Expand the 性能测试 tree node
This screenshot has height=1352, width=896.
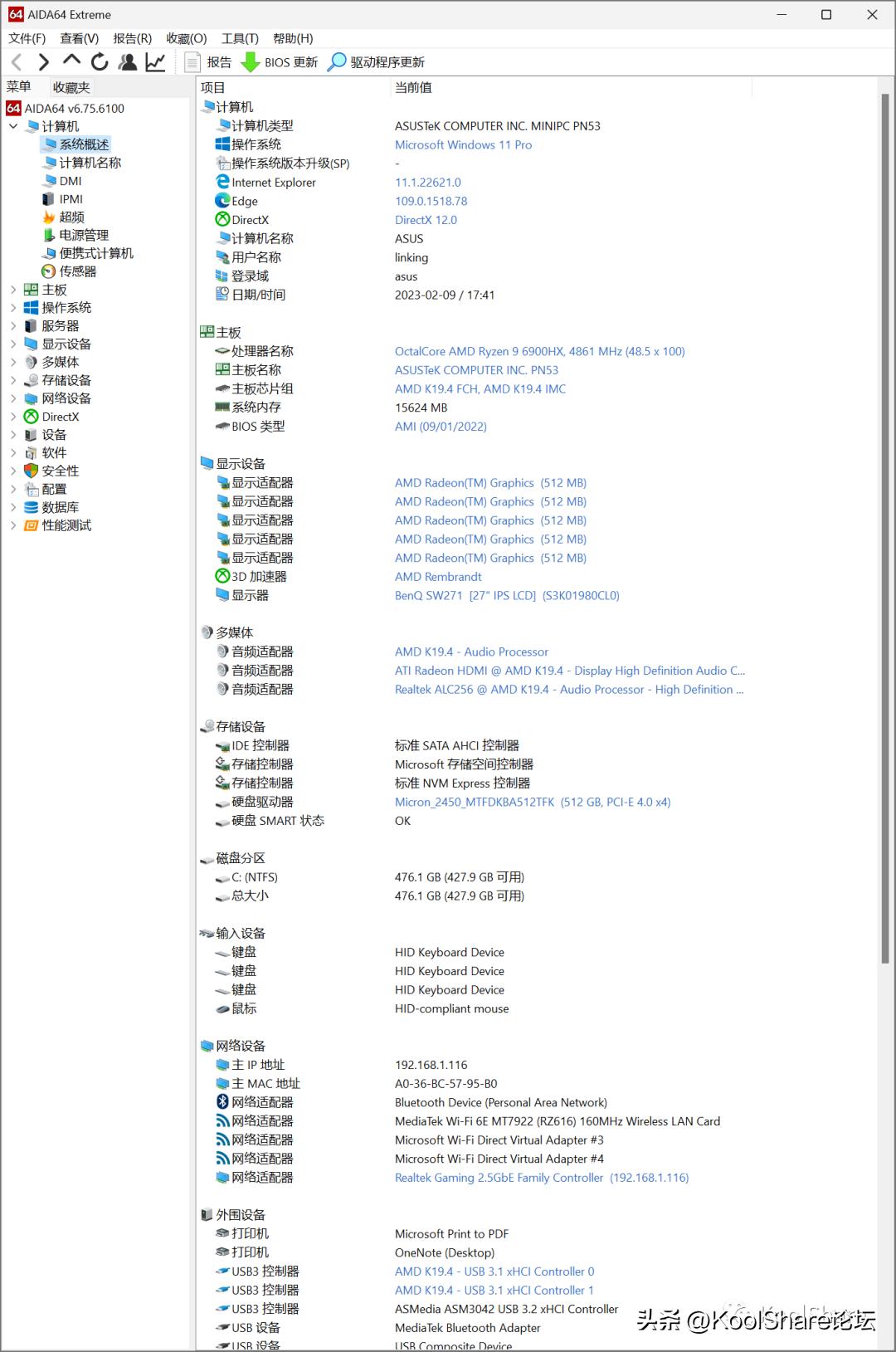tap(13, 525)
